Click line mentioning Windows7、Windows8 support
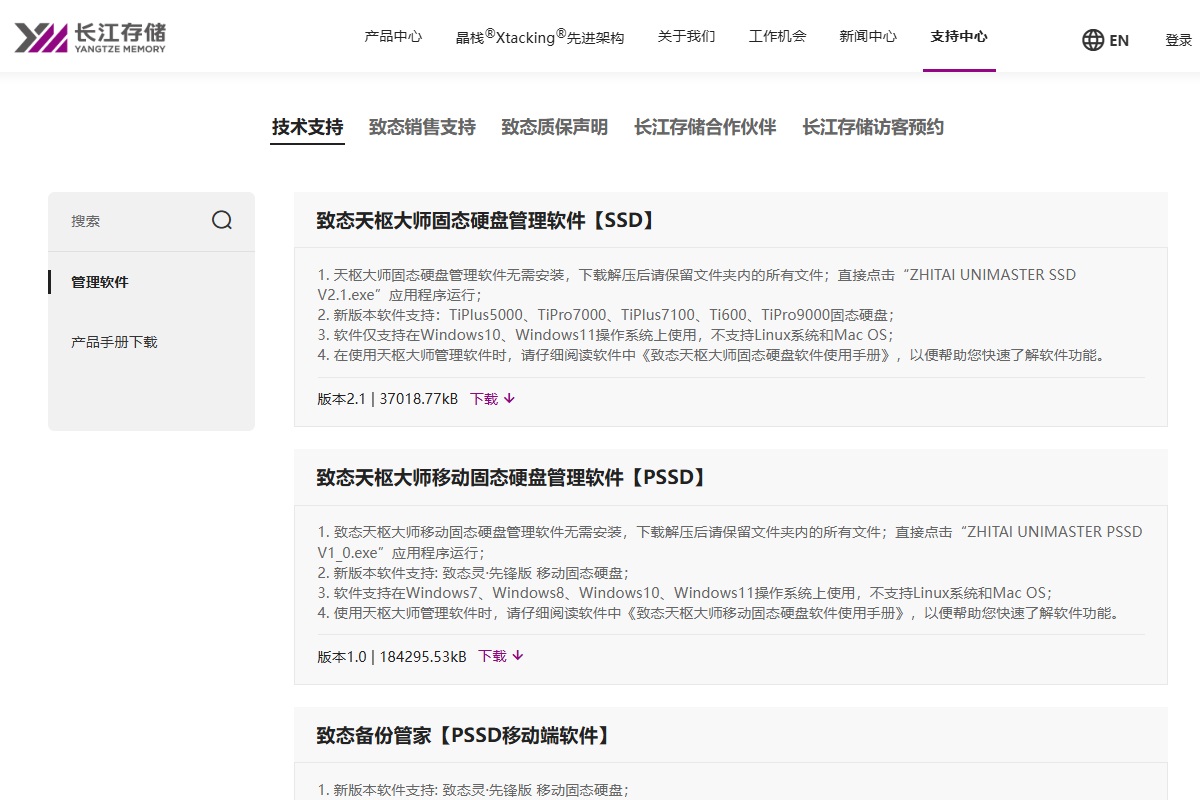This screenshot has width=1200, height=800. [685, 592]
